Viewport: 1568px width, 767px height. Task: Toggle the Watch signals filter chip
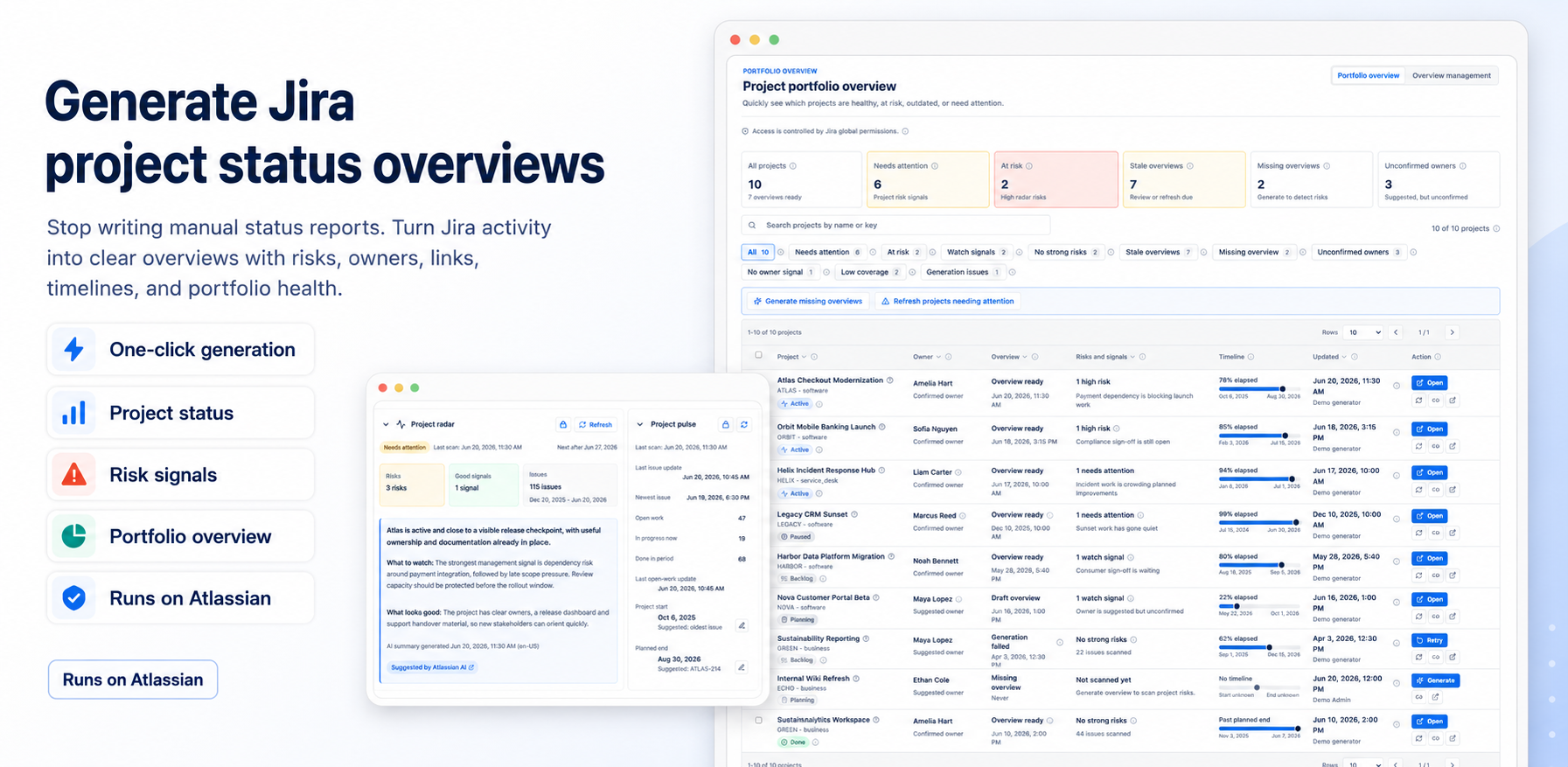[x=976, y=252]
